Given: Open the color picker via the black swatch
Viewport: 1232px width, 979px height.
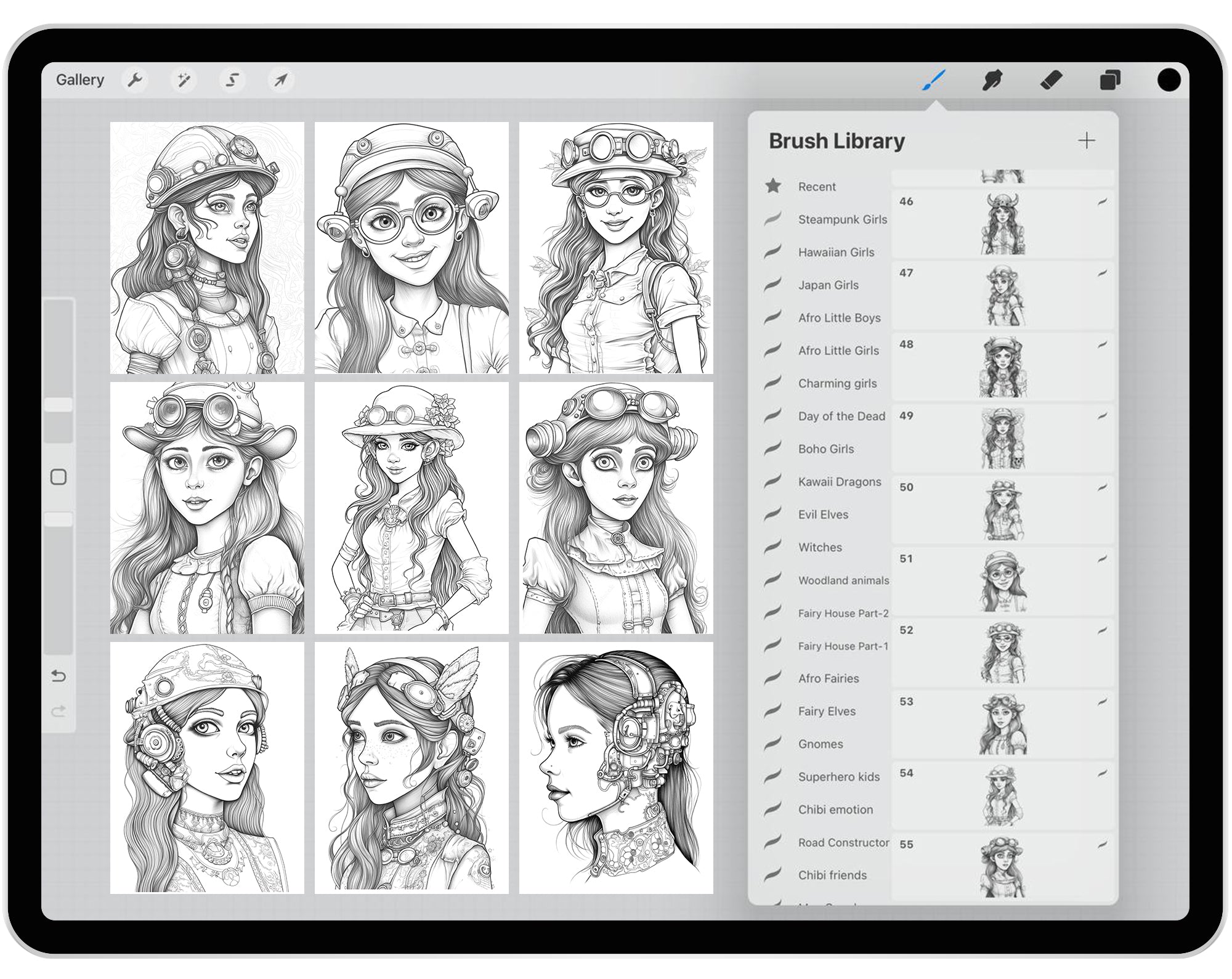Looking at the screenshot, I should pos(1169,79).
